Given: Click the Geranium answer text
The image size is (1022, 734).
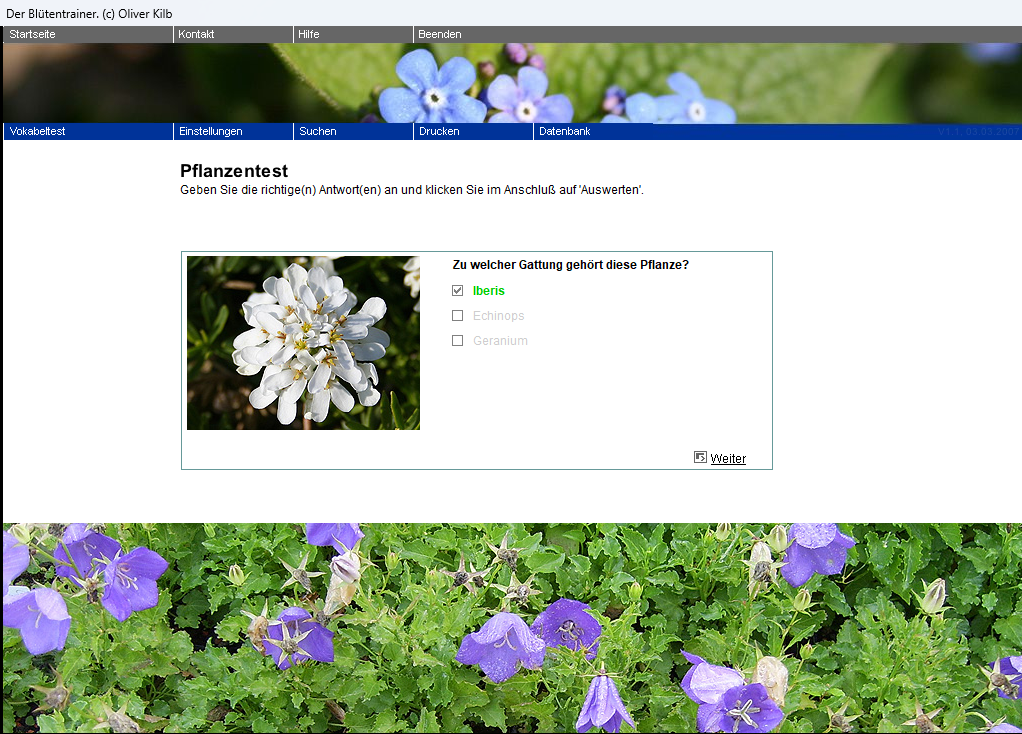Looking at the screenshot, I should tap(500, 341).
